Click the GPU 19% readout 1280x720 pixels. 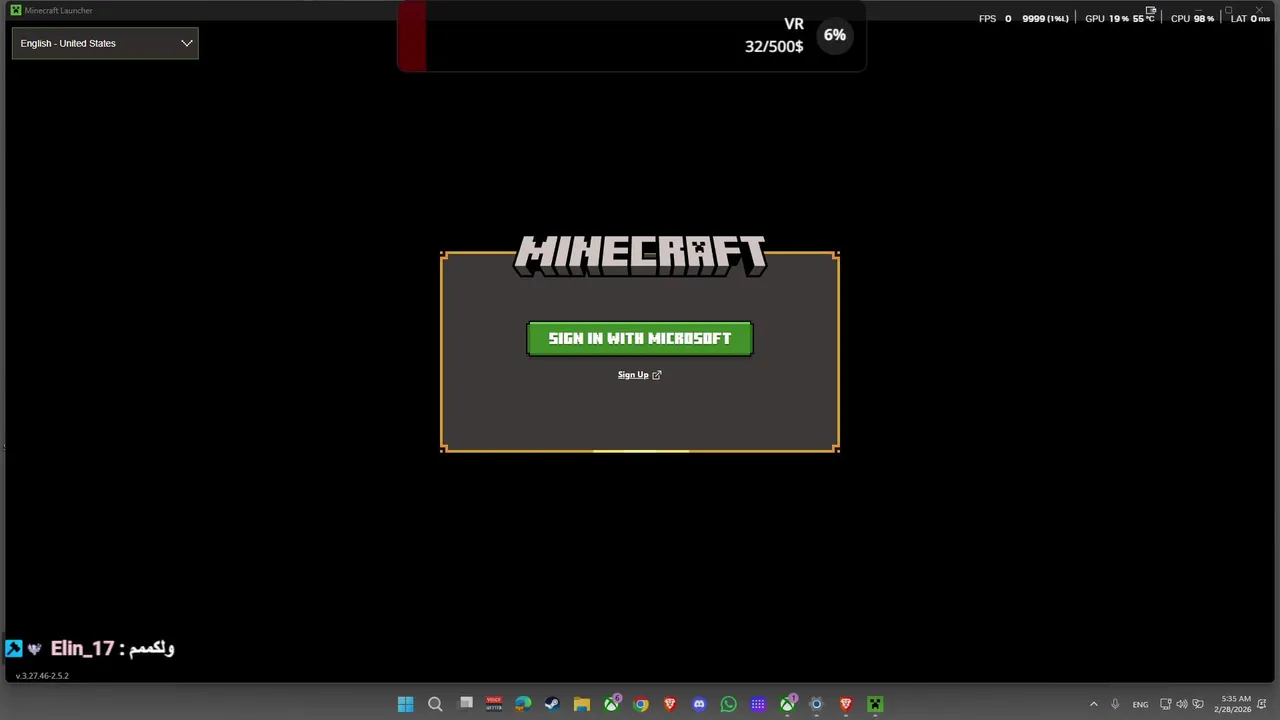pyautogui.click(x=1107, y=19)
